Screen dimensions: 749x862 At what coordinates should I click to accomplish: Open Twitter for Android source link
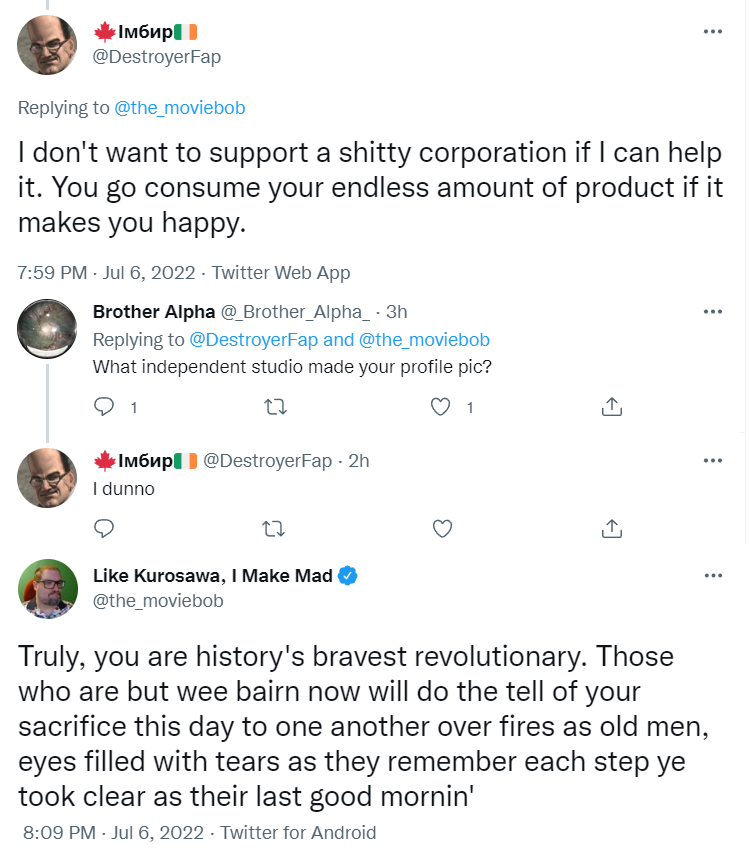(x=298, y=832)
